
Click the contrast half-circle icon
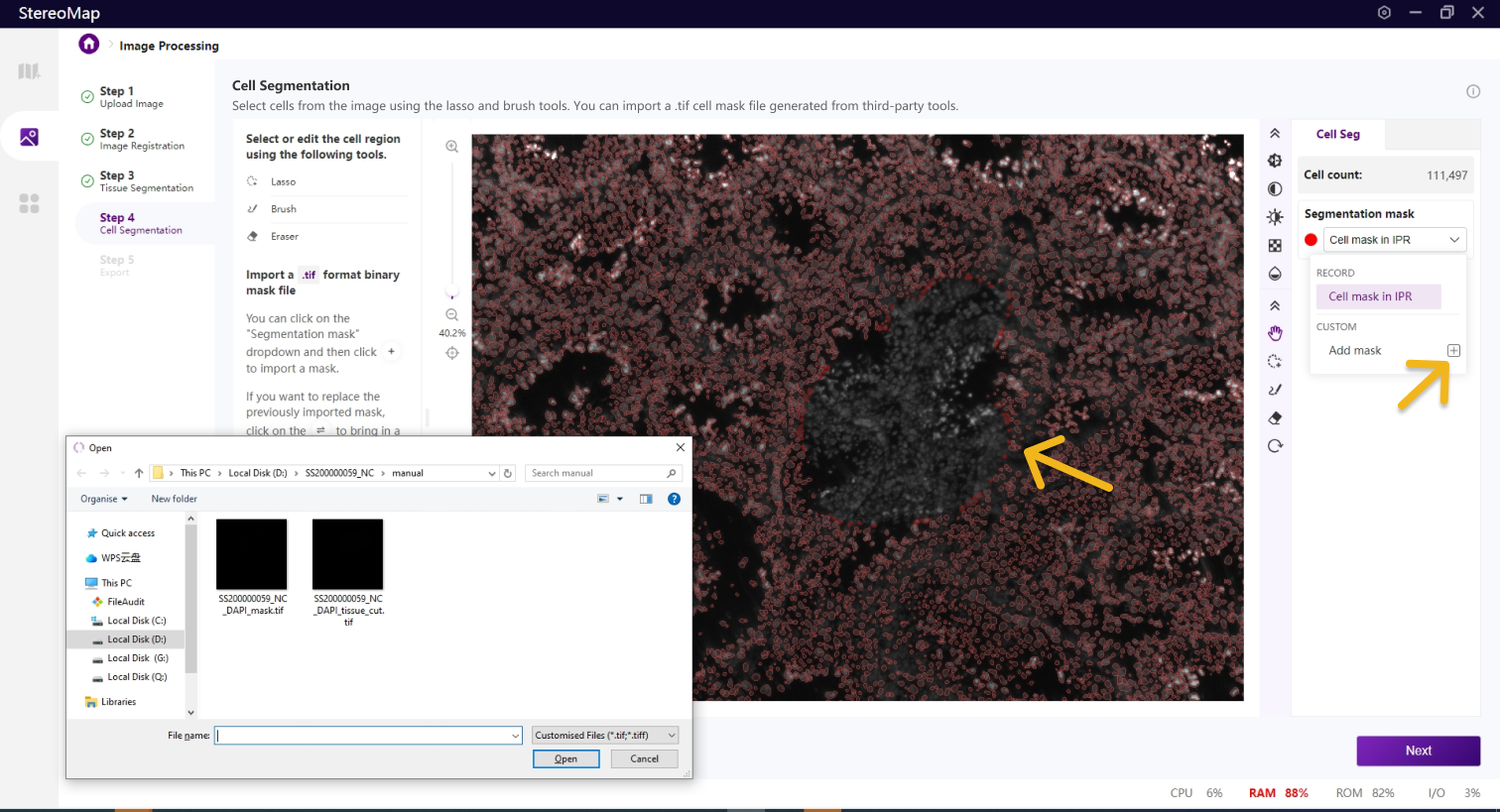click(1275, 189)
